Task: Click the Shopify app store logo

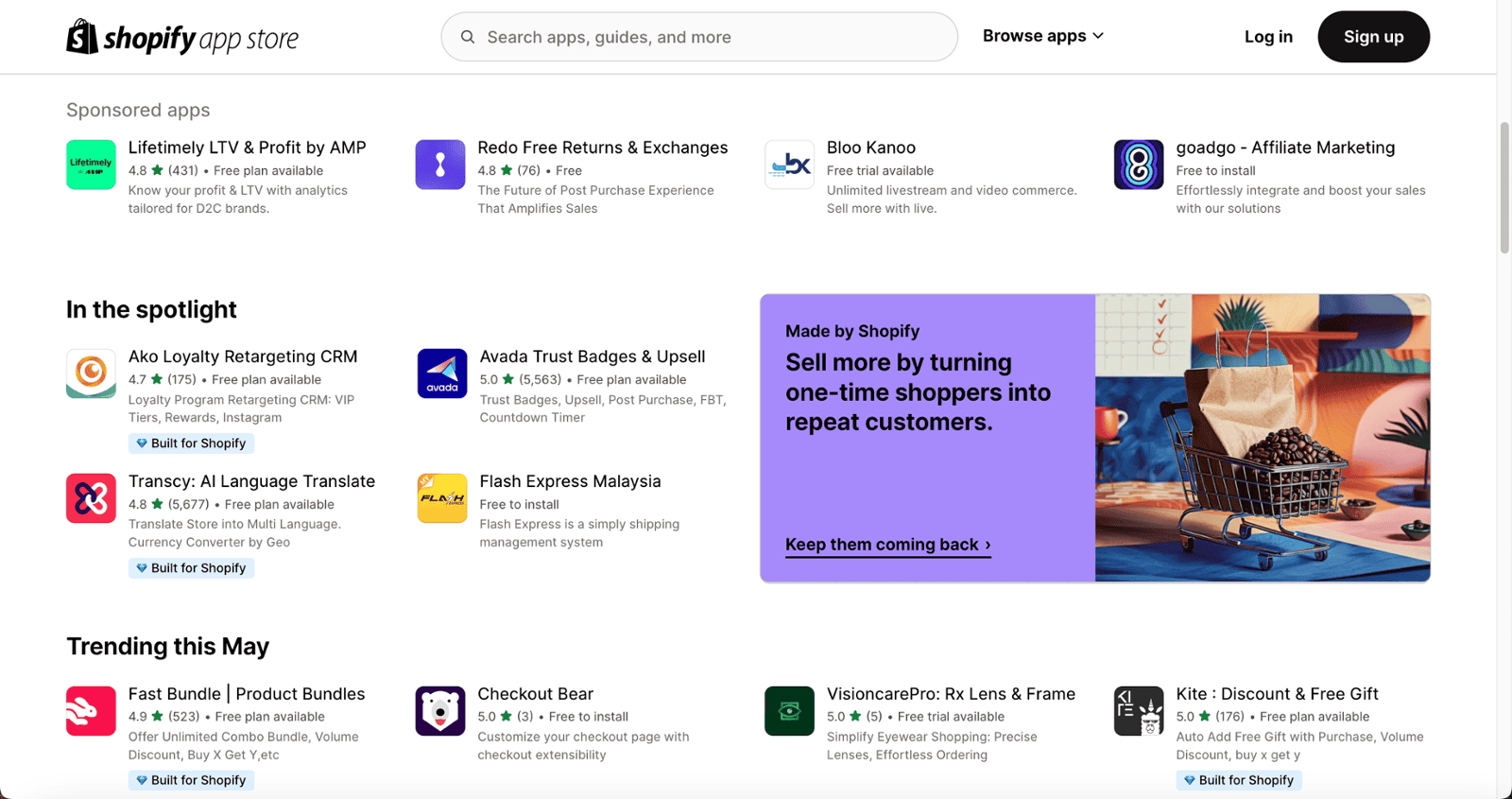Action: coord(182,37)
